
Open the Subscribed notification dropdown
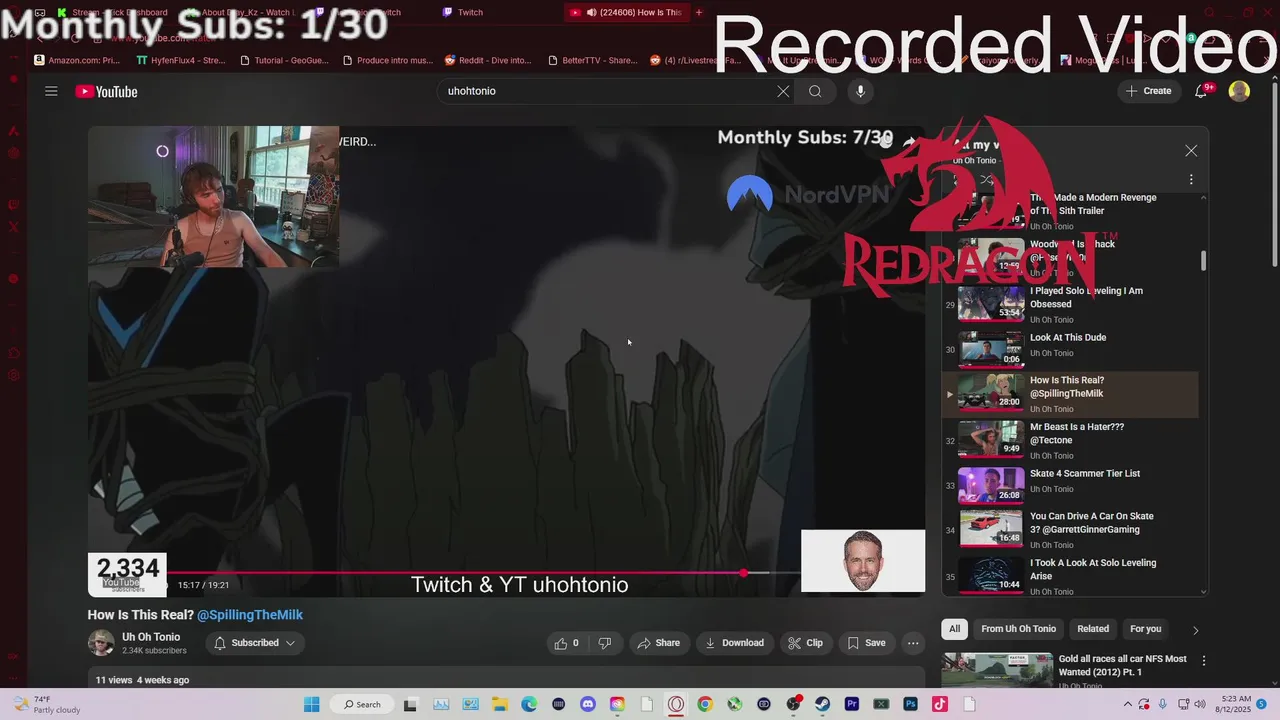255,643
